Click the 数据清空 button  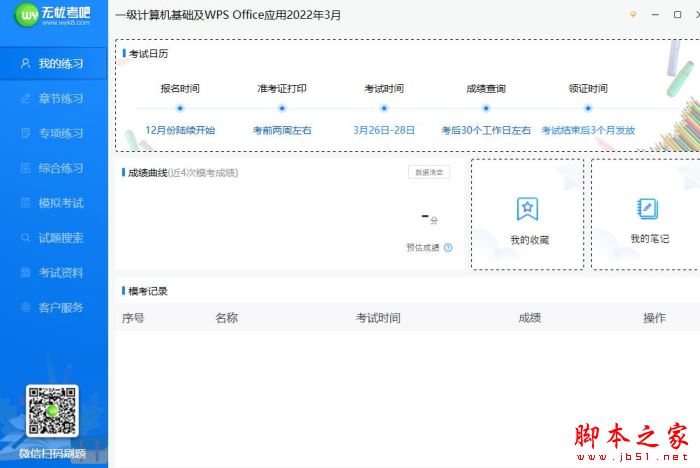[429, 172]
